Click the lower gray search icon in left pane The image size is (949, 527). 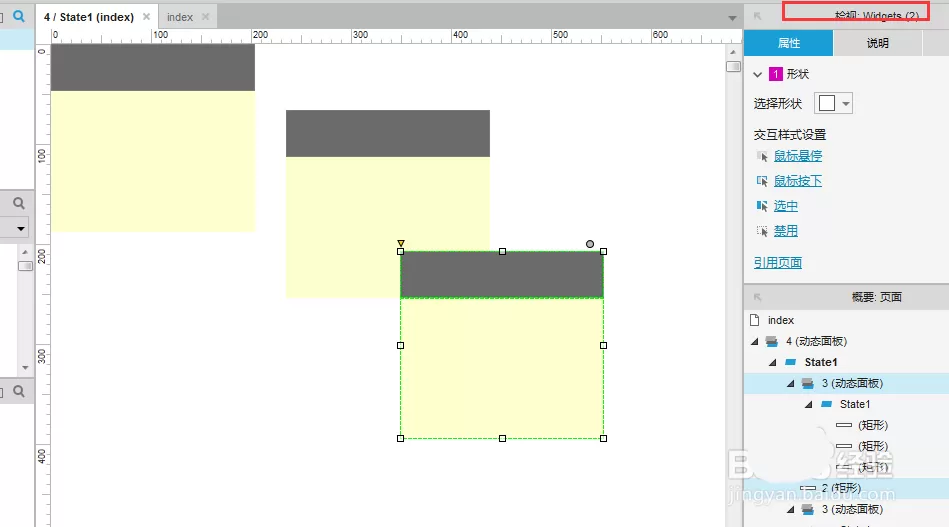tap(19, 391)
